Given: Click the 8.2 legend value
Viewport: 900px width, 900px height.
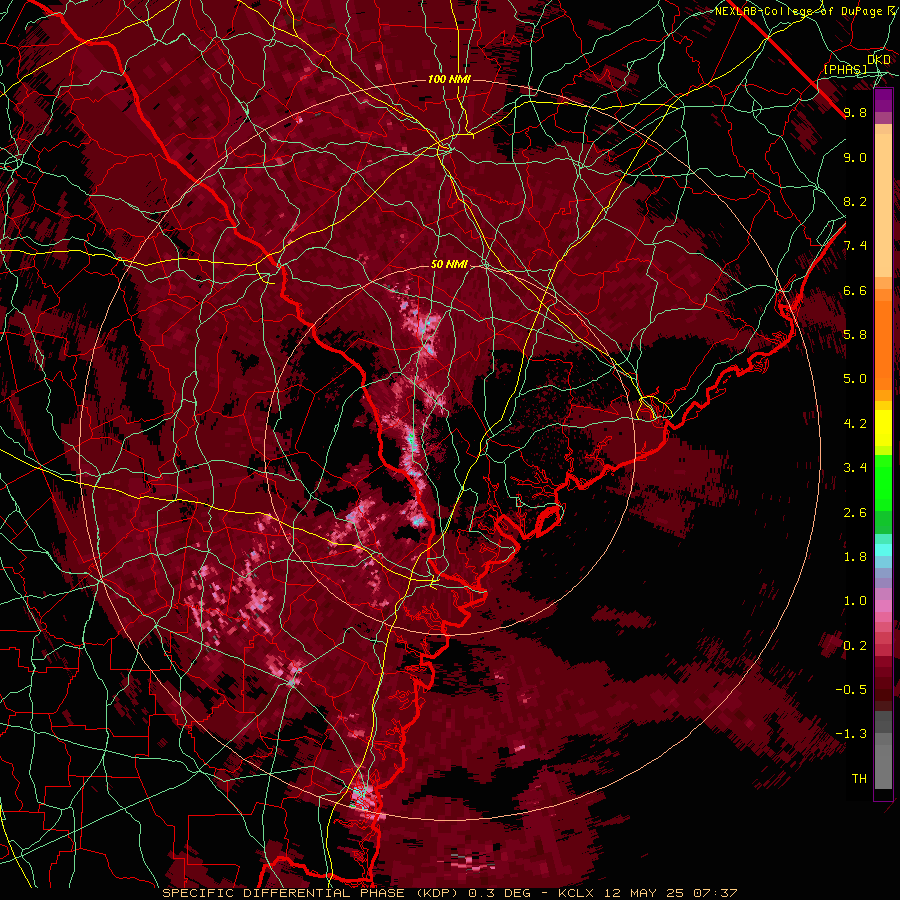Looking at the screenshot, I should tap(855, 201).
